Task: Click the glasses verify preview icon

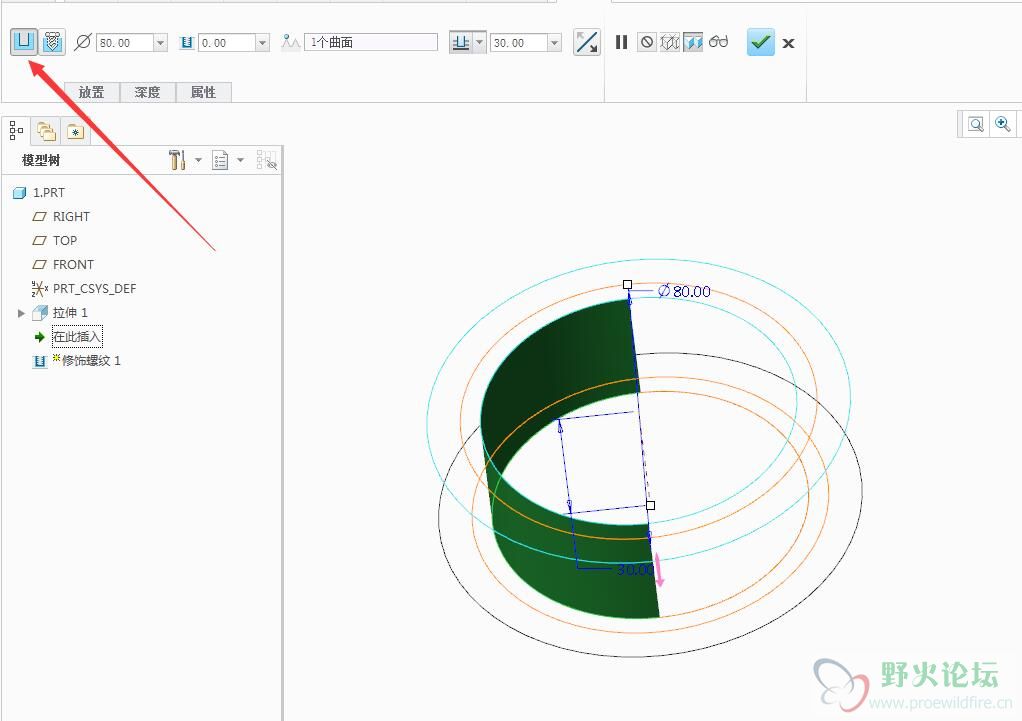Action: 718,42
